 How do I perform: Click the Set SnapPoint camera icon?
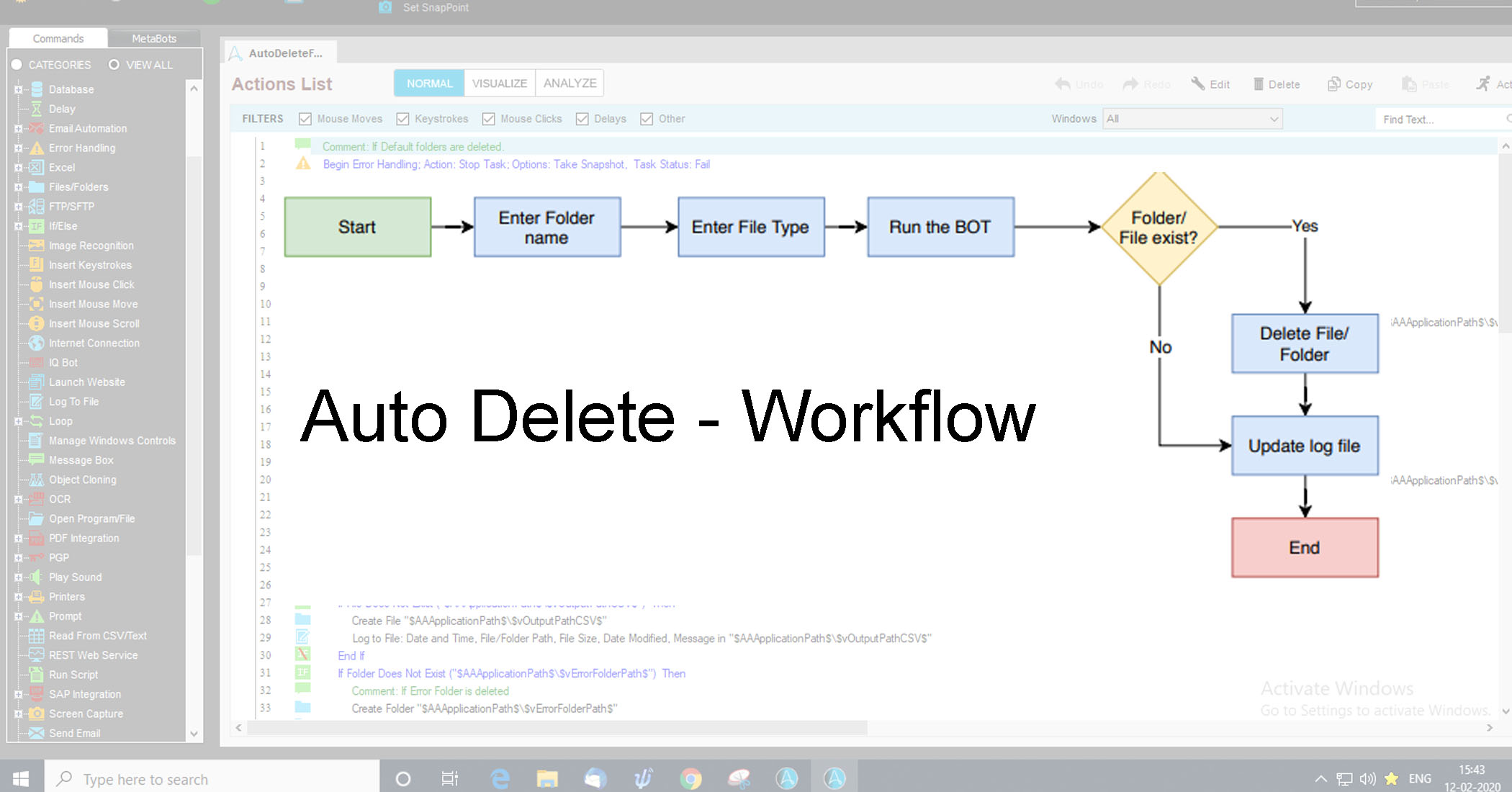[385, 7]
